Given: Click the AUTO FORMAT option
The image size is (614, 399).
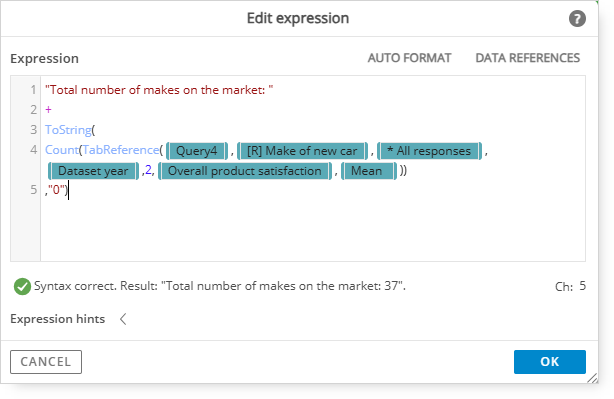Looking at the screenshot, I should point(409,58).
